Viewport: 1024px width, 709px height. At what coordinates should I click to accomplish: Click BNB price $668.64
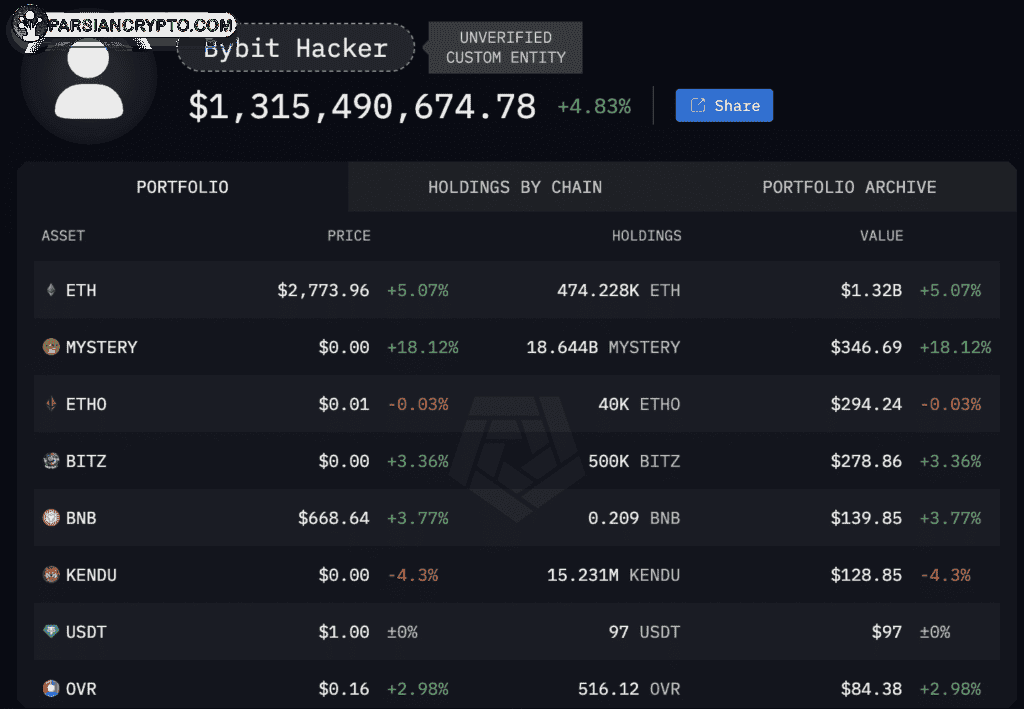coord(334,518)
